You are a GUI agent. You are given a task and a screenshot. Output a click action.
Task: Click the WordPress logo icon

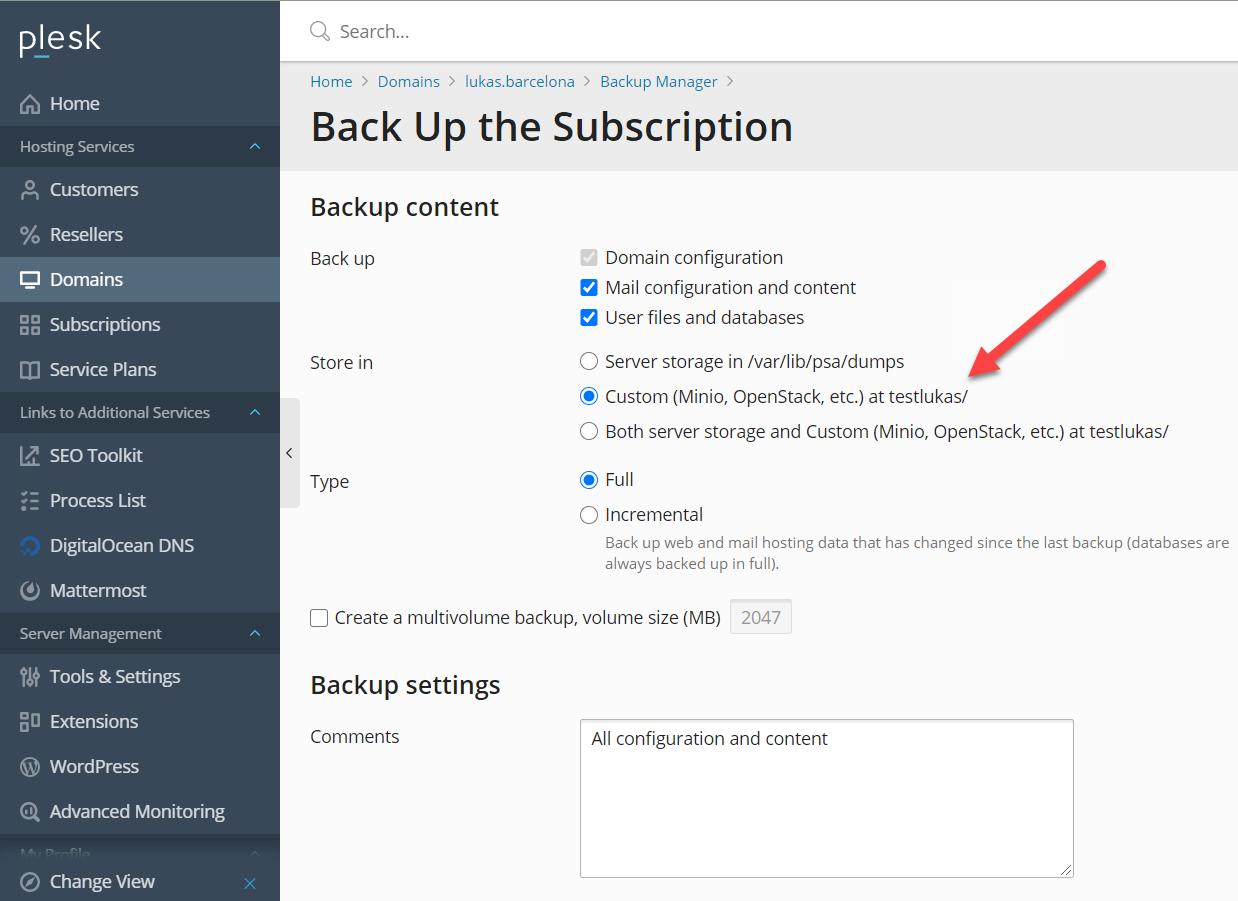[x=30, y=767]
